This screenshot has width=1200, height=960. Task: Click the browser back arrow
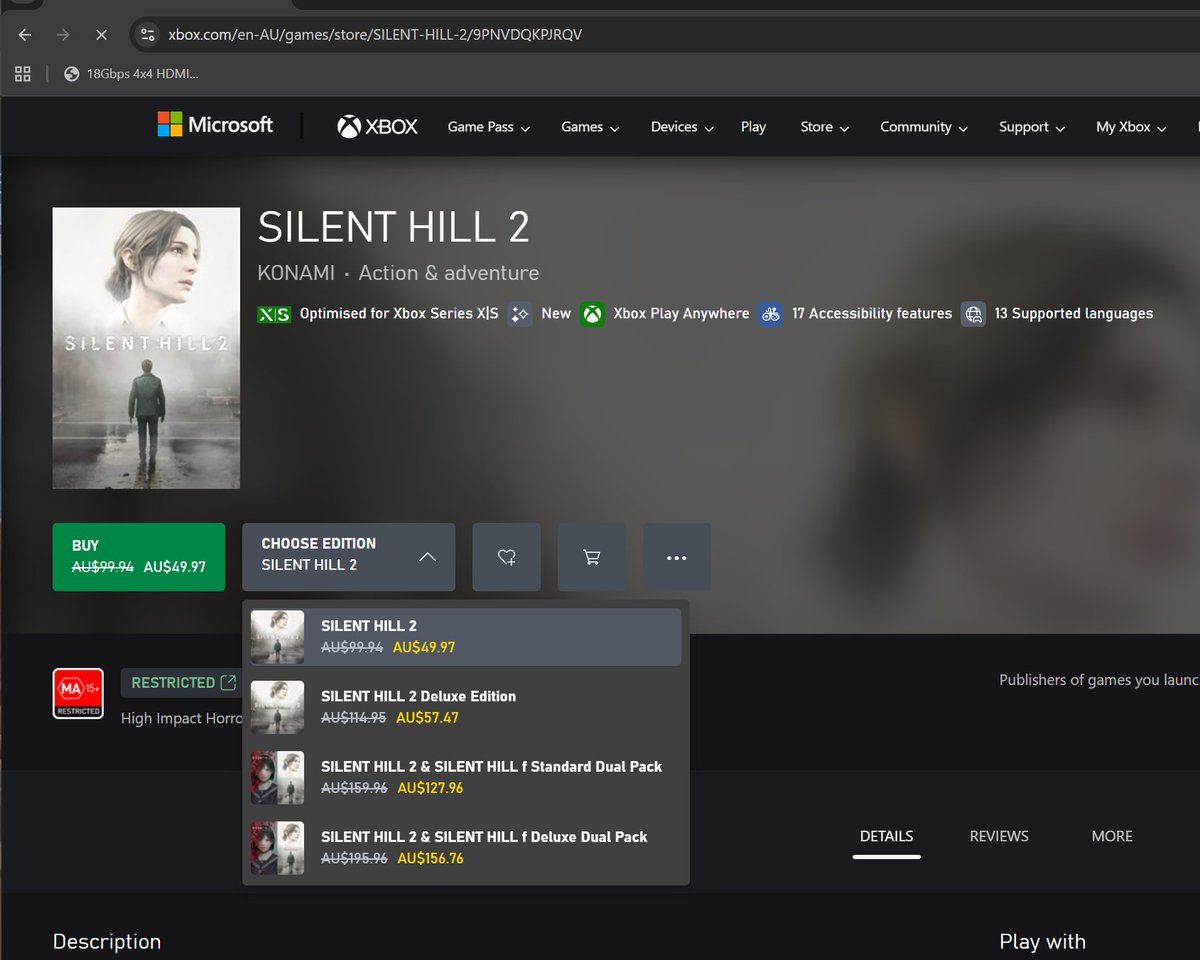(x=25, y=34)
